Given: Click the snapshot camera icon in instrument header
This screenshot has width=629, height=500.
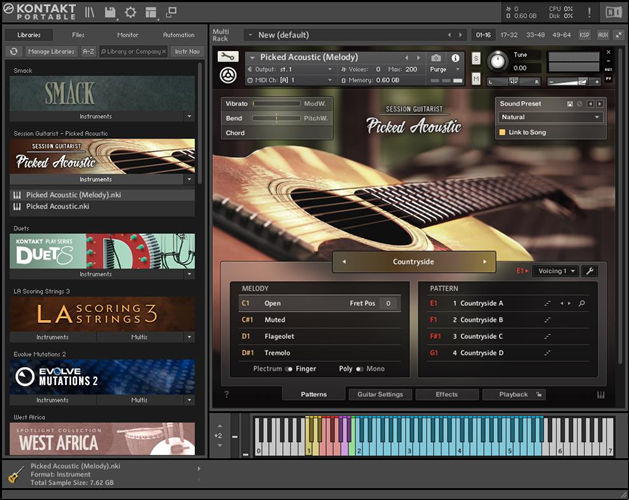Looking at the screenshot, I should [x=436, y=58].
